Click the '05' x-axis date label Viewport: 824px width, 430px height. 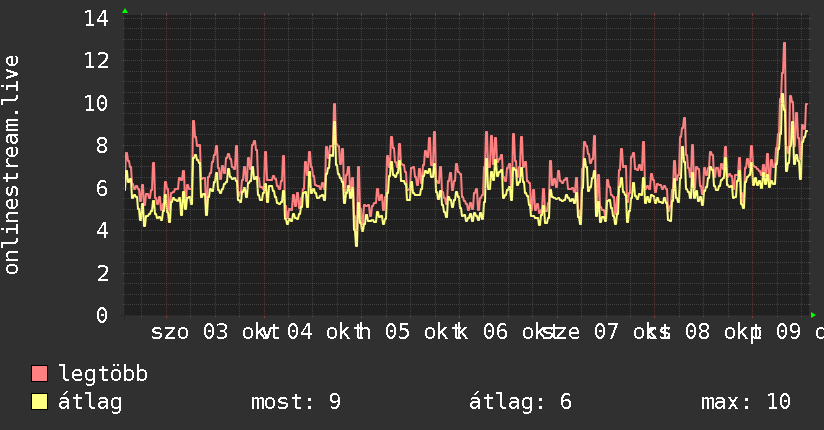click(x=397, y=332)
